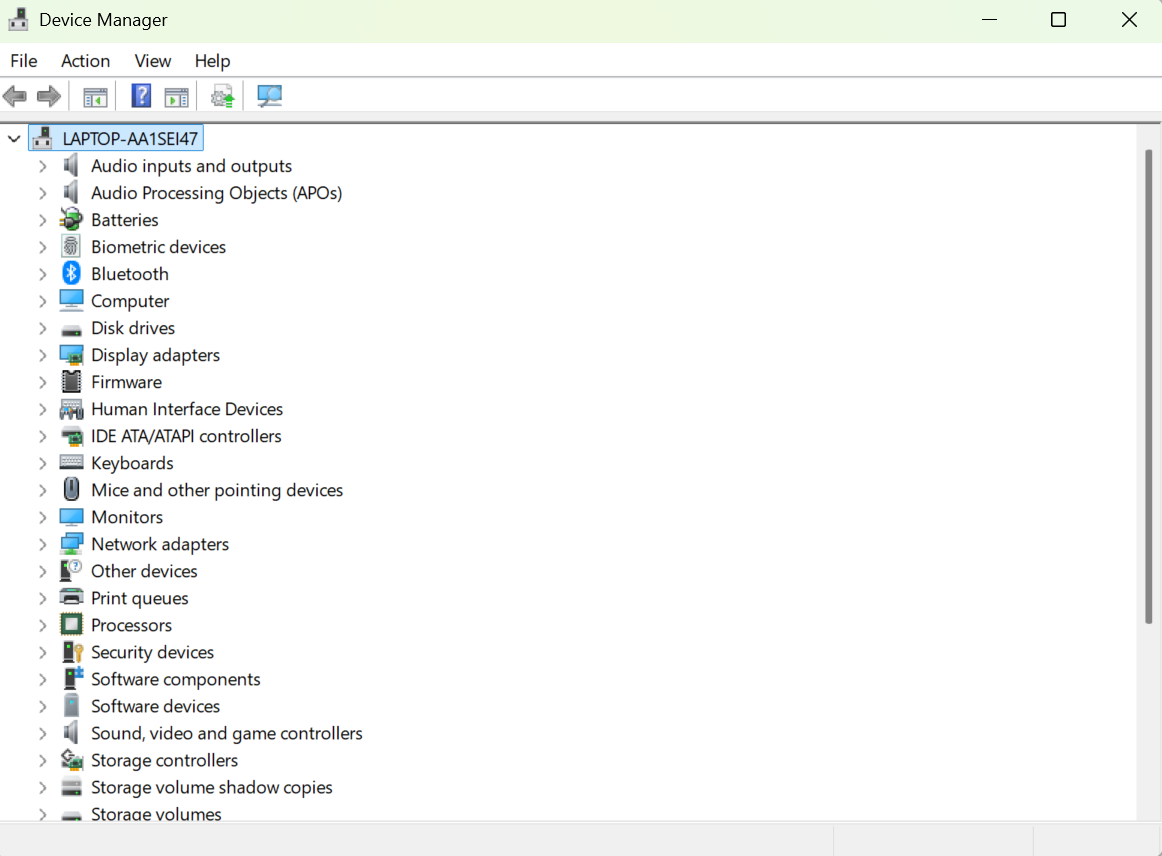Expand Storage volume shadow copies chevron
Screen dimensions: 1162x856
pyautogui.click(x=43, y=787)
